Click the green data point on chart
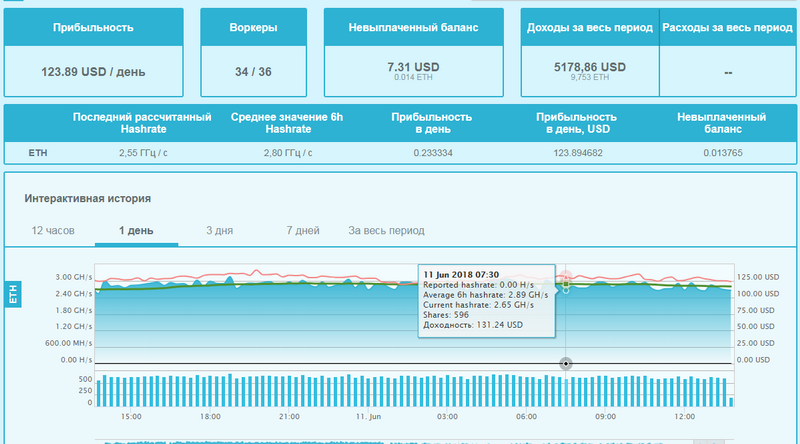 pyautogui.click(x=565, y=284)
